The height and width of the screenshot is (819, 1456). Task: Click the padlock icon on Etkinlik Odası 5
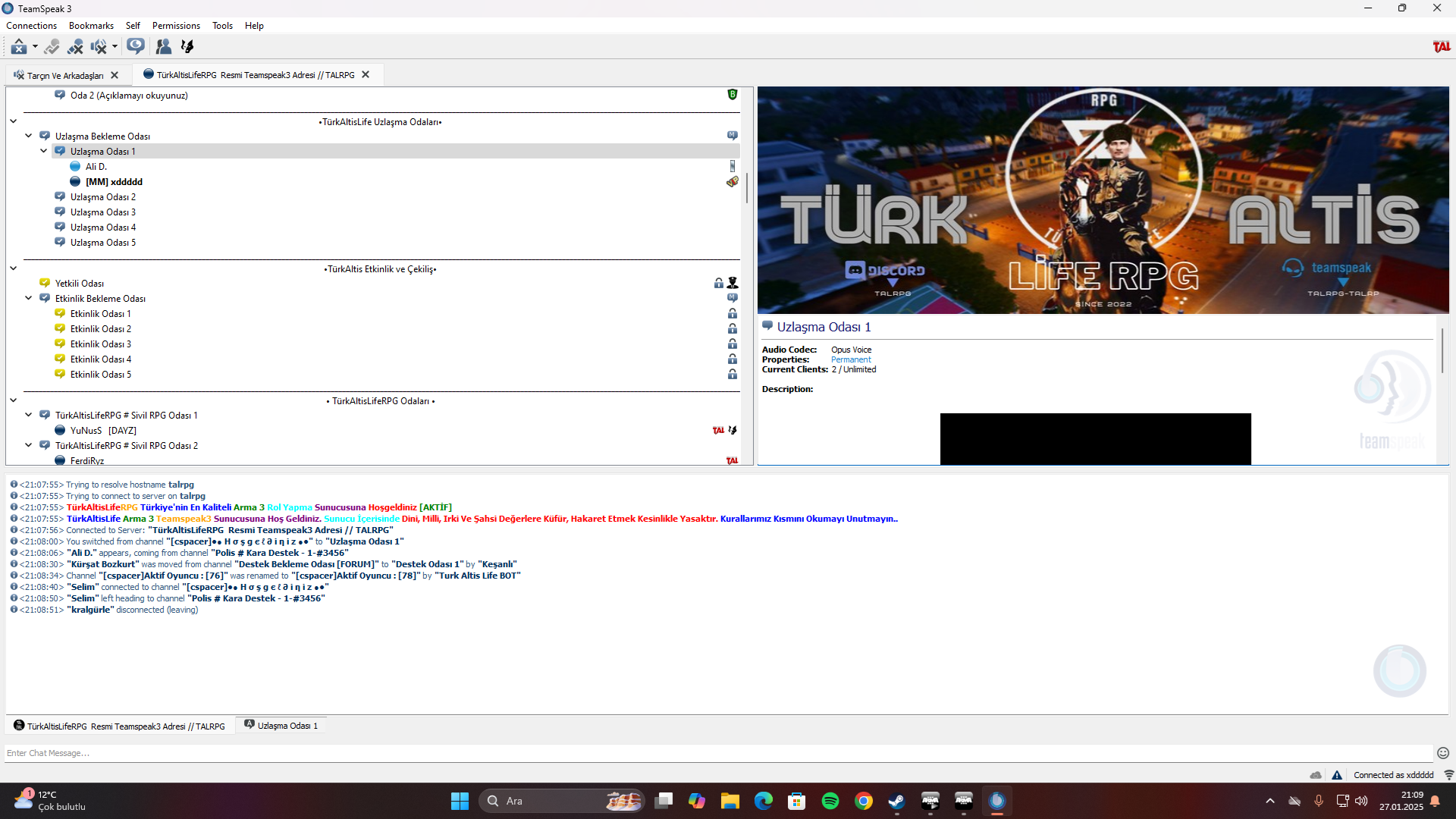[x=733, y=374]
